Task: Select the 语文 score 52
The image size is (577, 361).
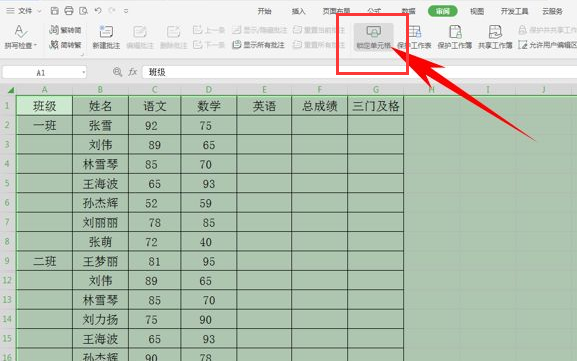Action: click(155, 203)
